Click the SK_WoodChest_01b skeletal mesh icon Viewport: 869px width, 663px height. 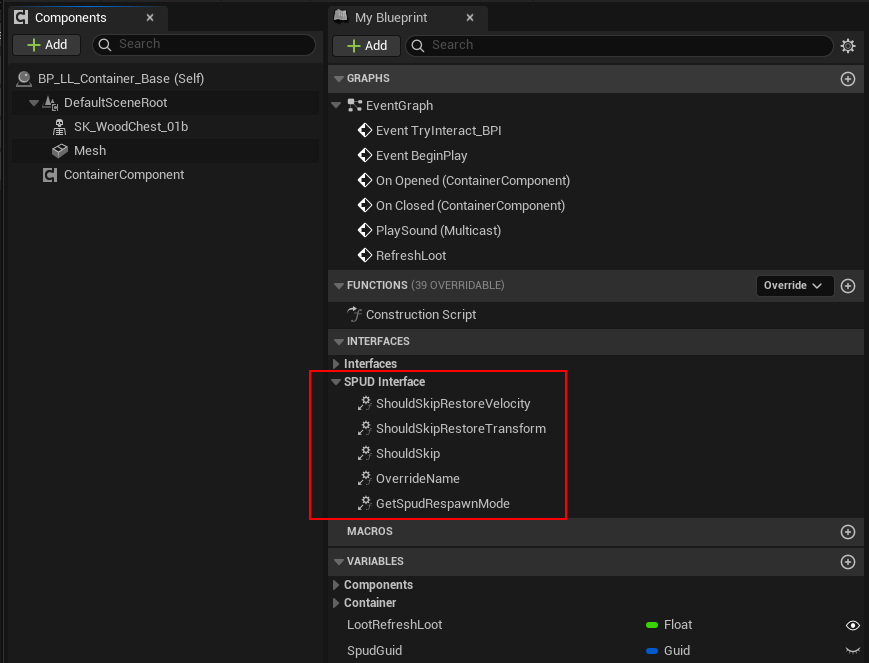(x=59, y=127)
